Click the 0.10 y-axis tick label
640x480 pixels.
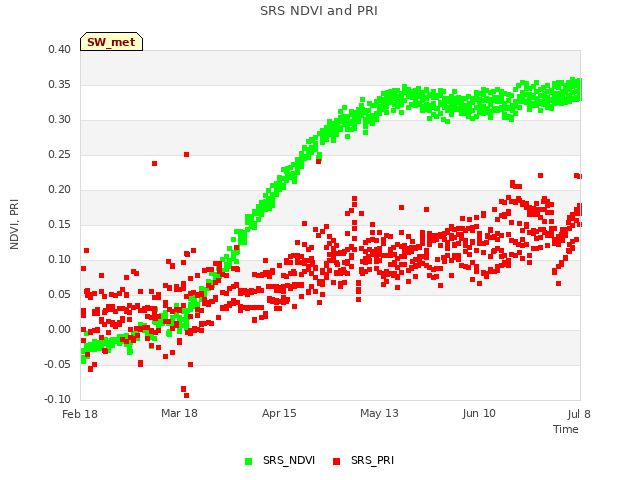click(x=60, y=260)
